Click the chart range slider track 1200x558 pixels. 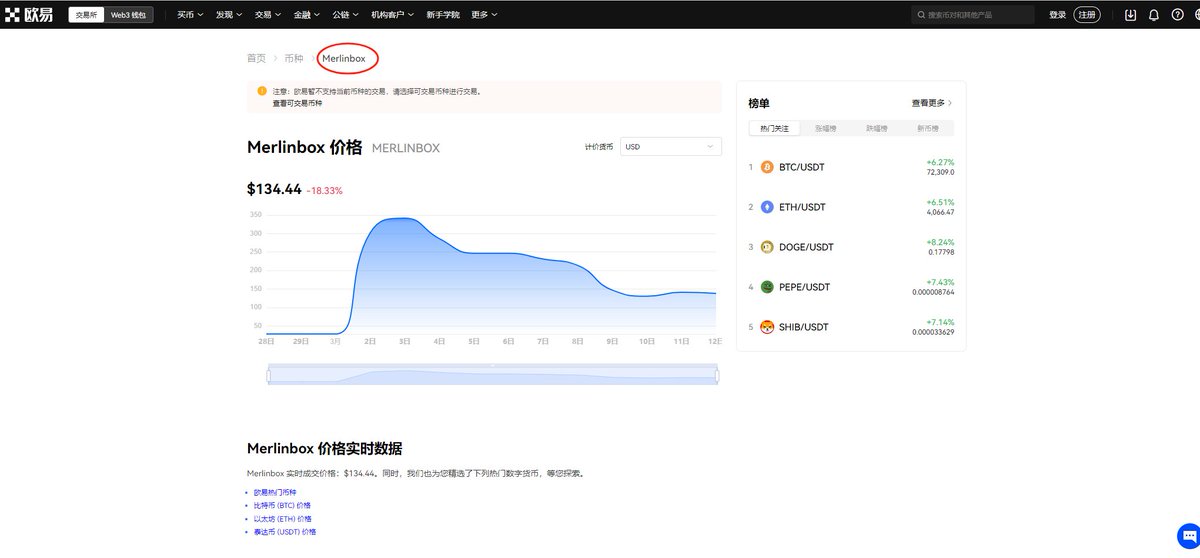tap(492, 375)
